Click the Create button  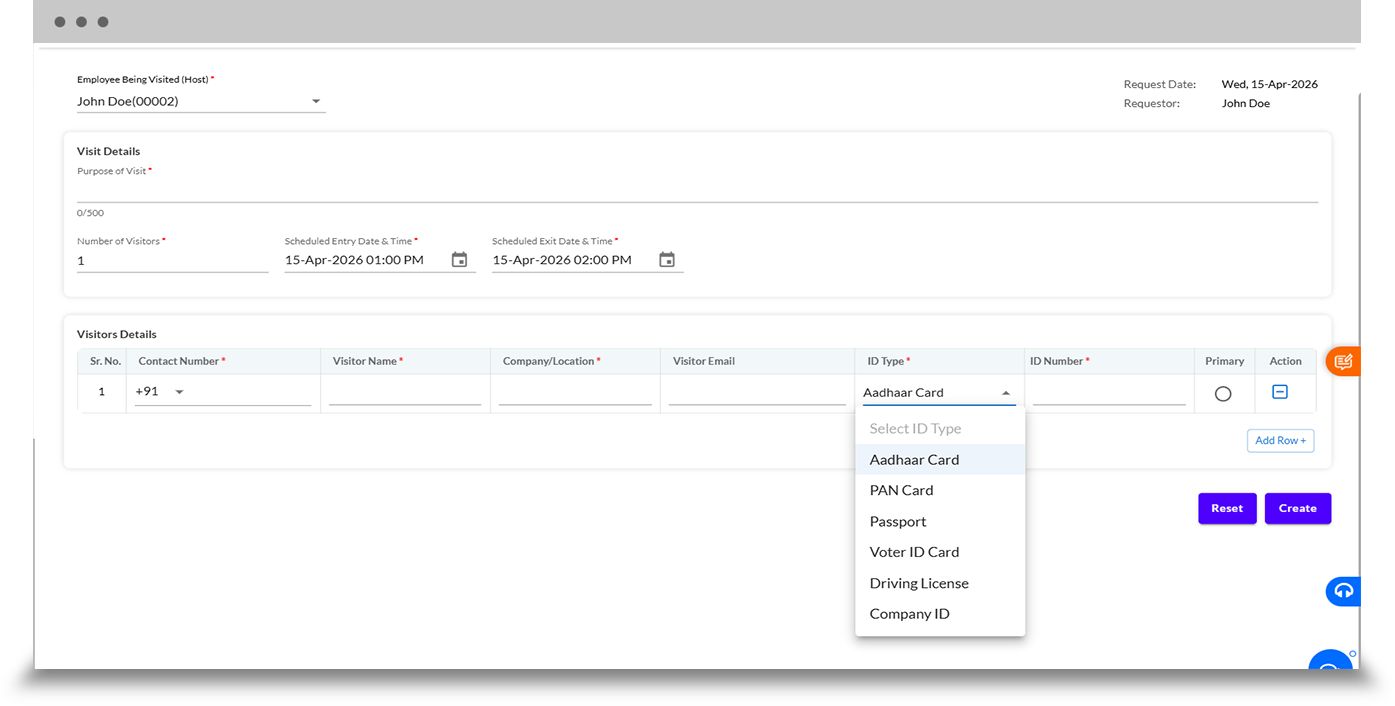[x=1297, y=508]
